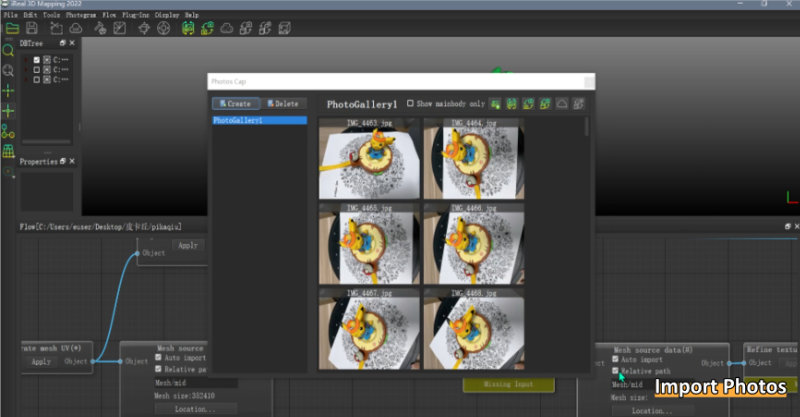The image size is (800, 417).
Task: Click the cloud icon in Photos Cap toolbar
Action: coord(562,104)
